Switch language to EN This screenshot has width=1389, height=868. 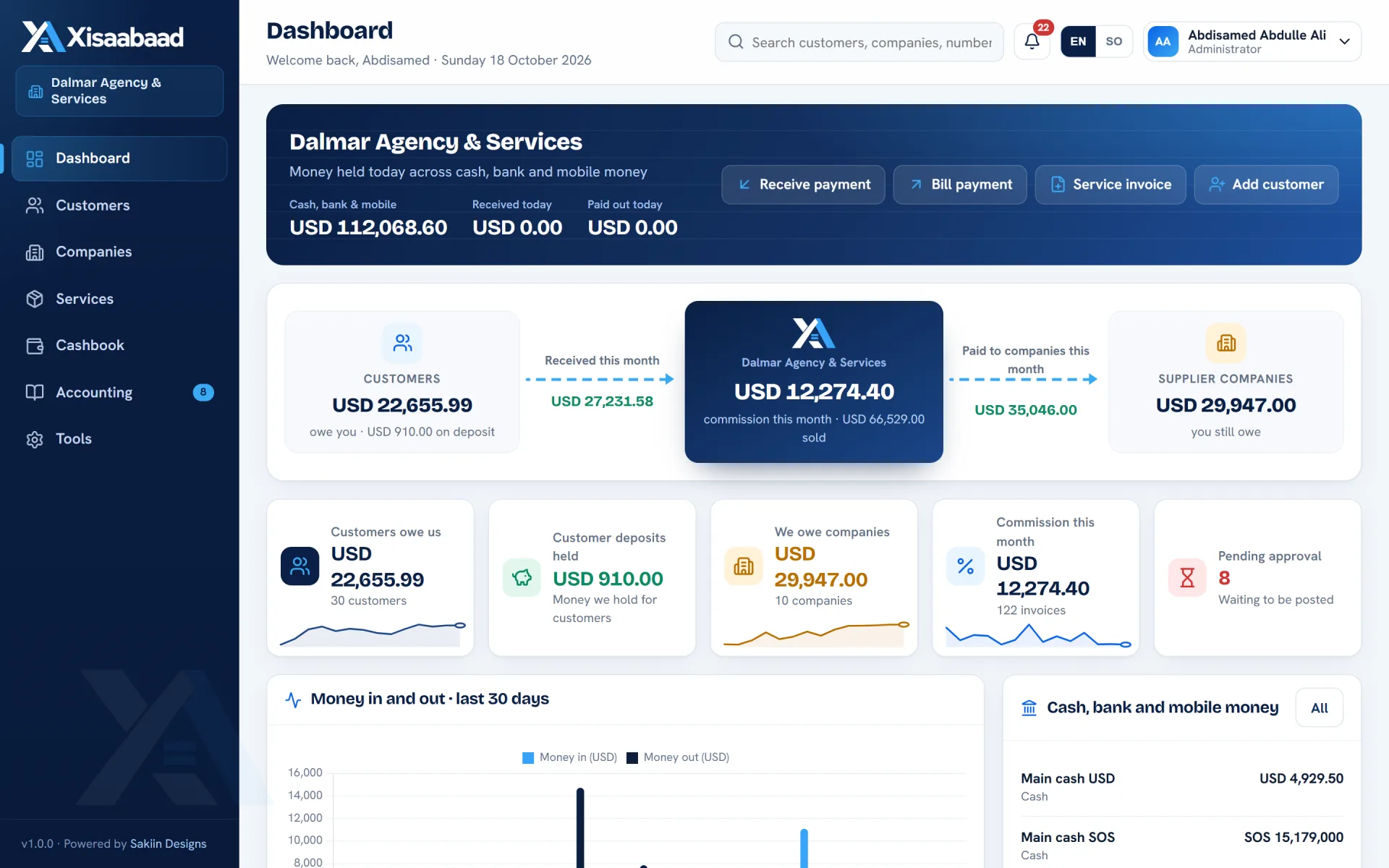click(1078, 41)
